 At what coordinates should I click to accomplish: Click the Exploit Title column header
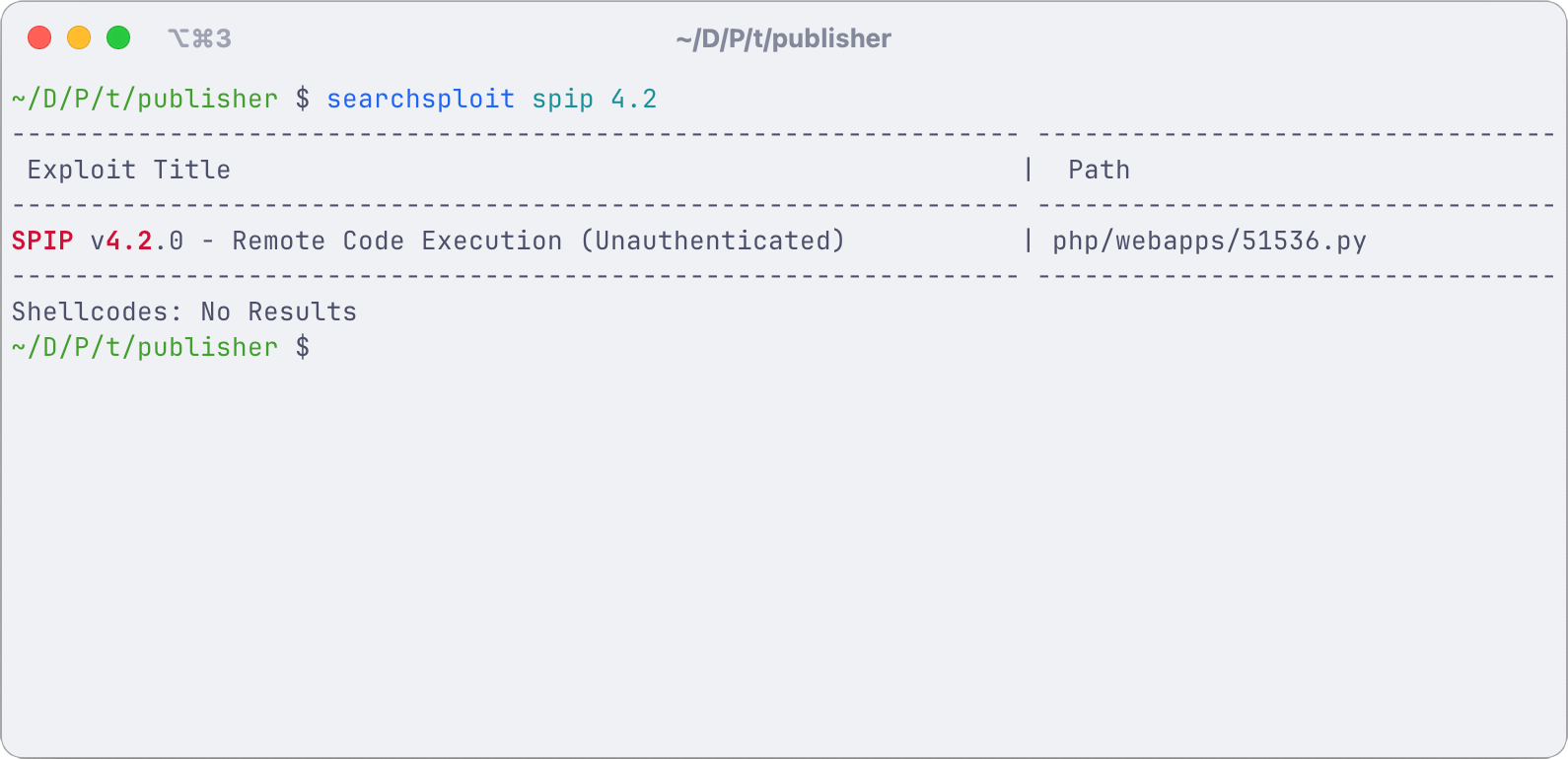pos(129,170)
